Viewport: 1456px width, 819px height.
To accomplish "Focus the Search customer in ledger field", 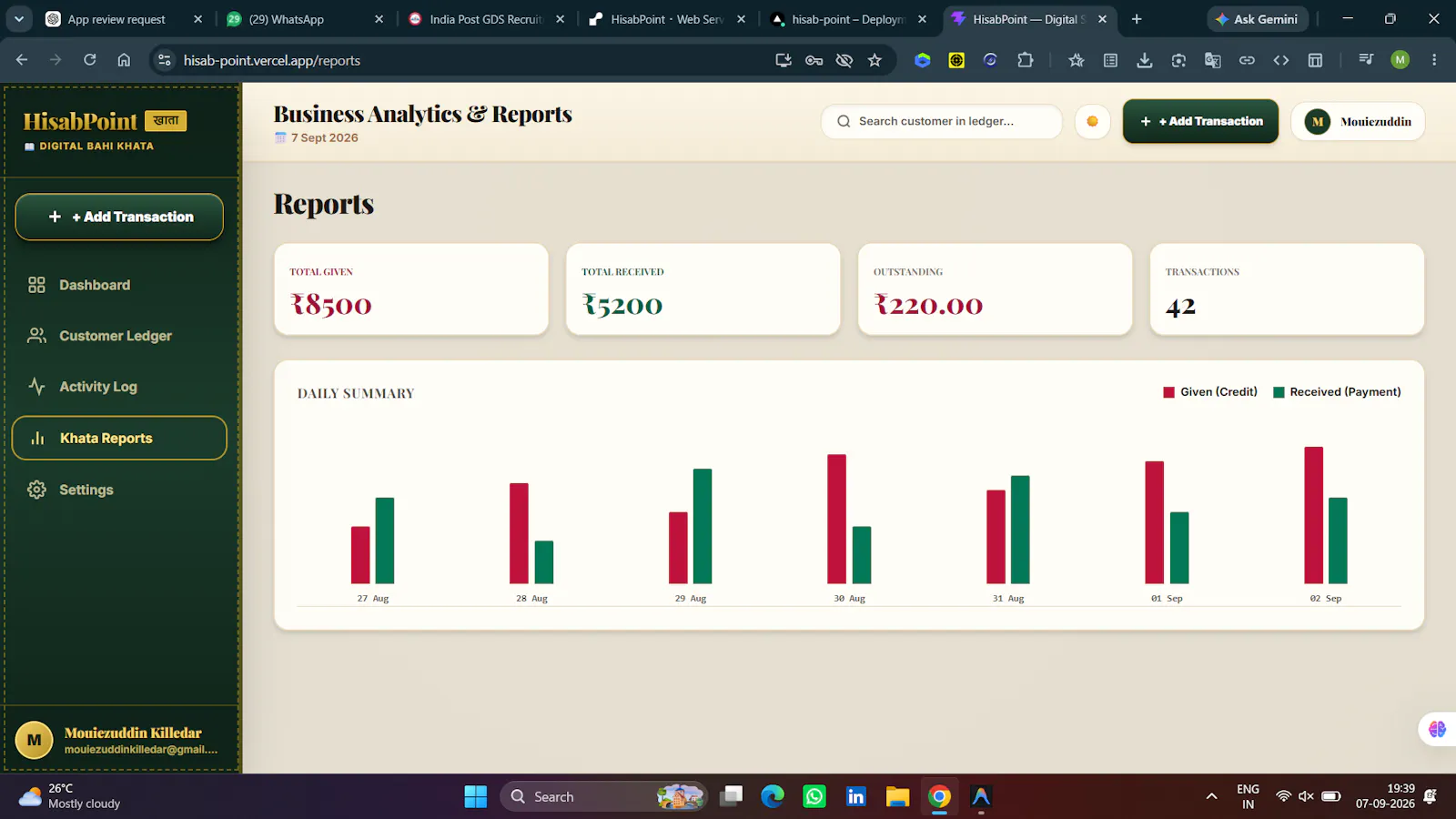I will [x=942, y=121].
